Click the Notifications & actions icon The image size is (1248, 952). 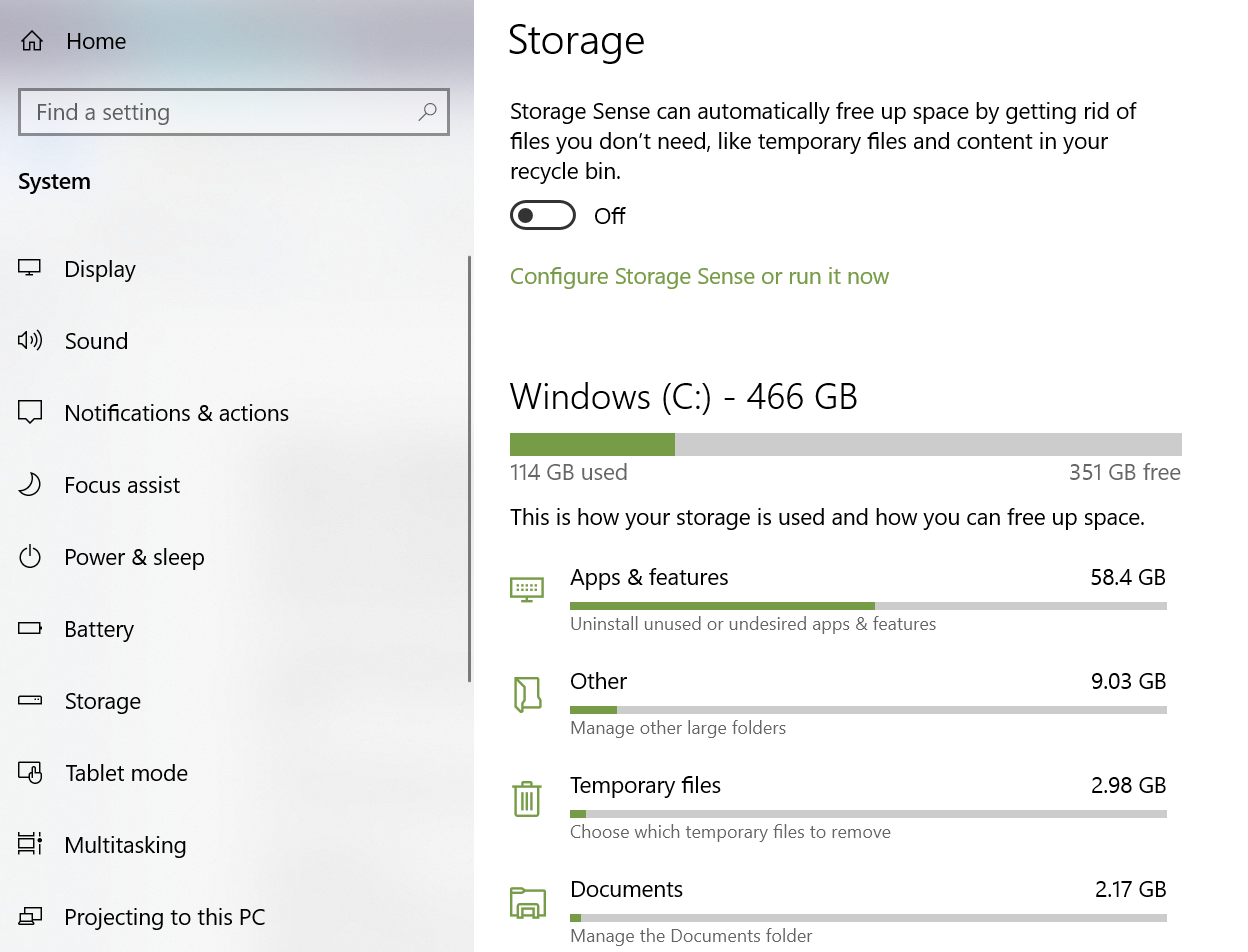coord(29,412)
